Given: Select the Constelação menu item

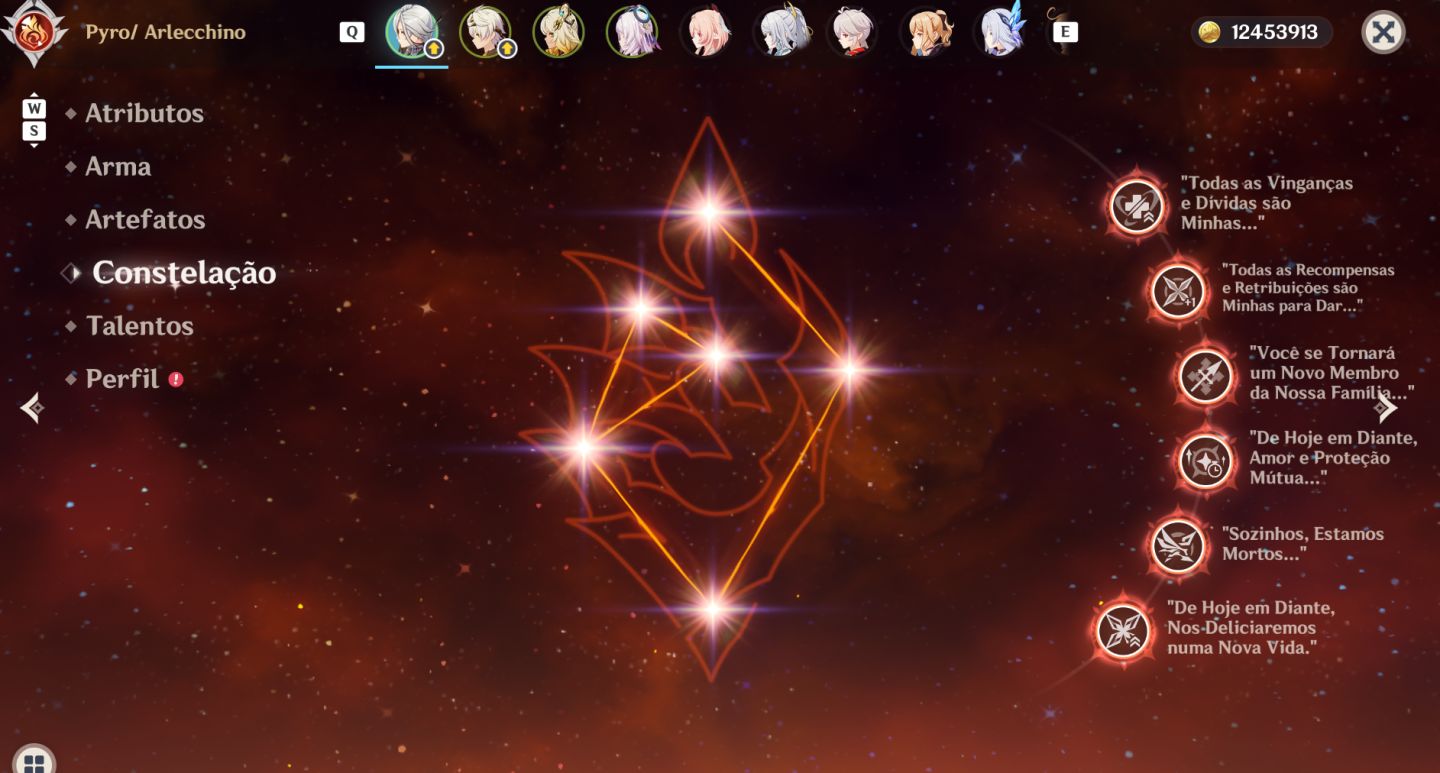Looking at the screenshot, I should (184, 272).
